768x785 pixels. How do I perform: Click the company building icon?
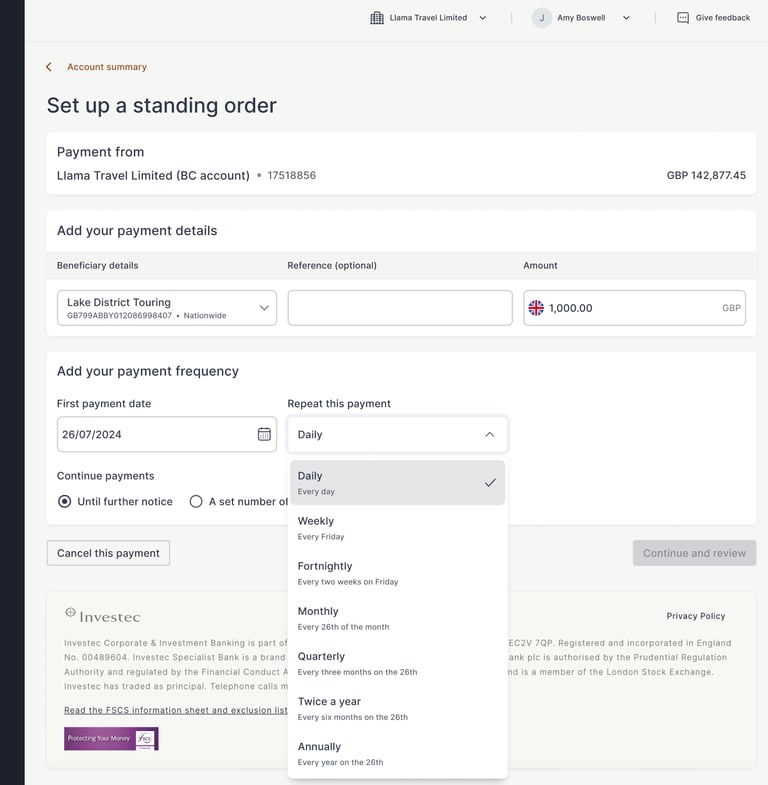pos(377,18)
